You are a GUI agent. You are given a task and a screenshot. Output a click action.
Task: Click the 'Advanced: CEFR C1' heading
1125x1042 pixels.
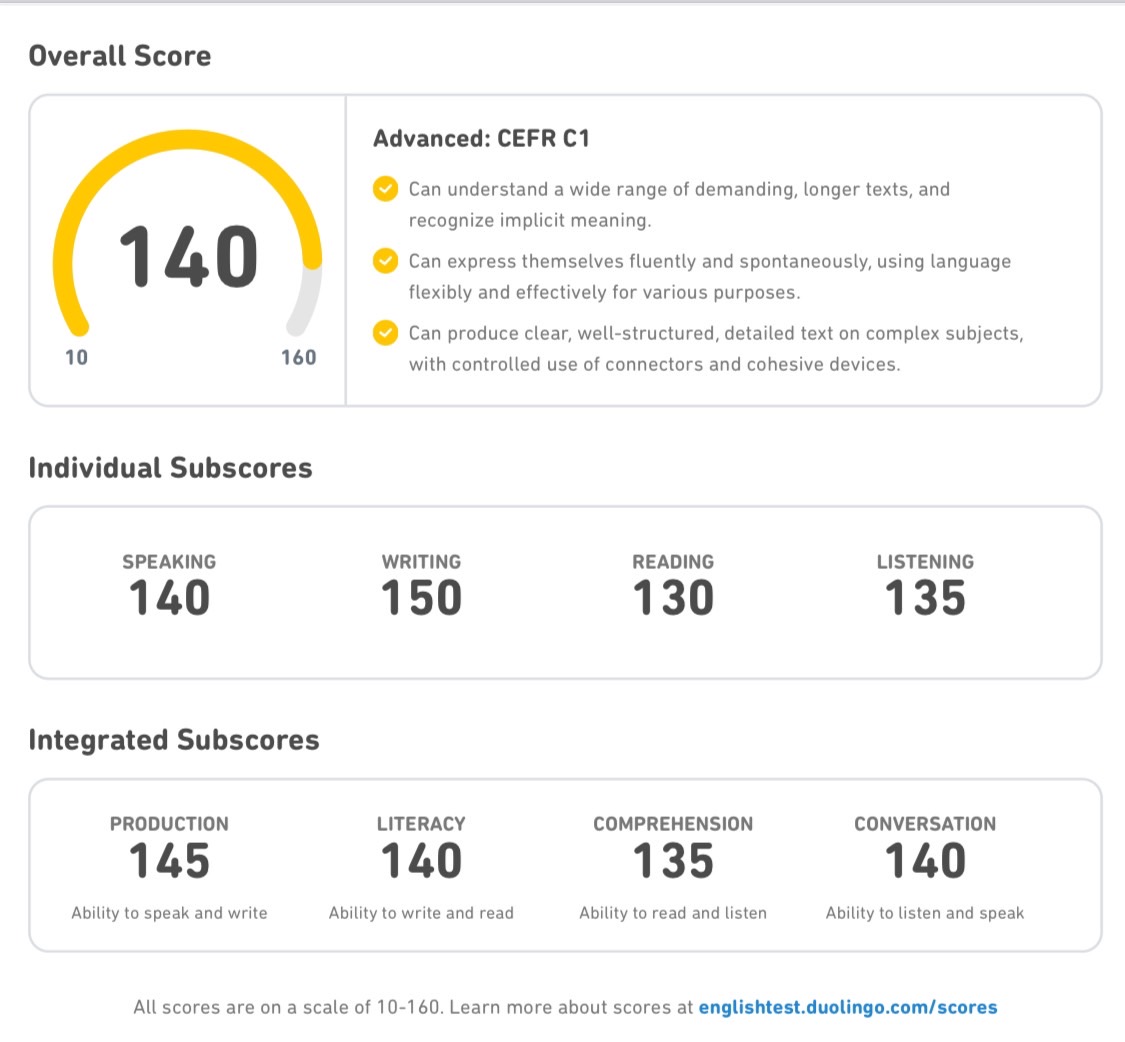(481, 138)
